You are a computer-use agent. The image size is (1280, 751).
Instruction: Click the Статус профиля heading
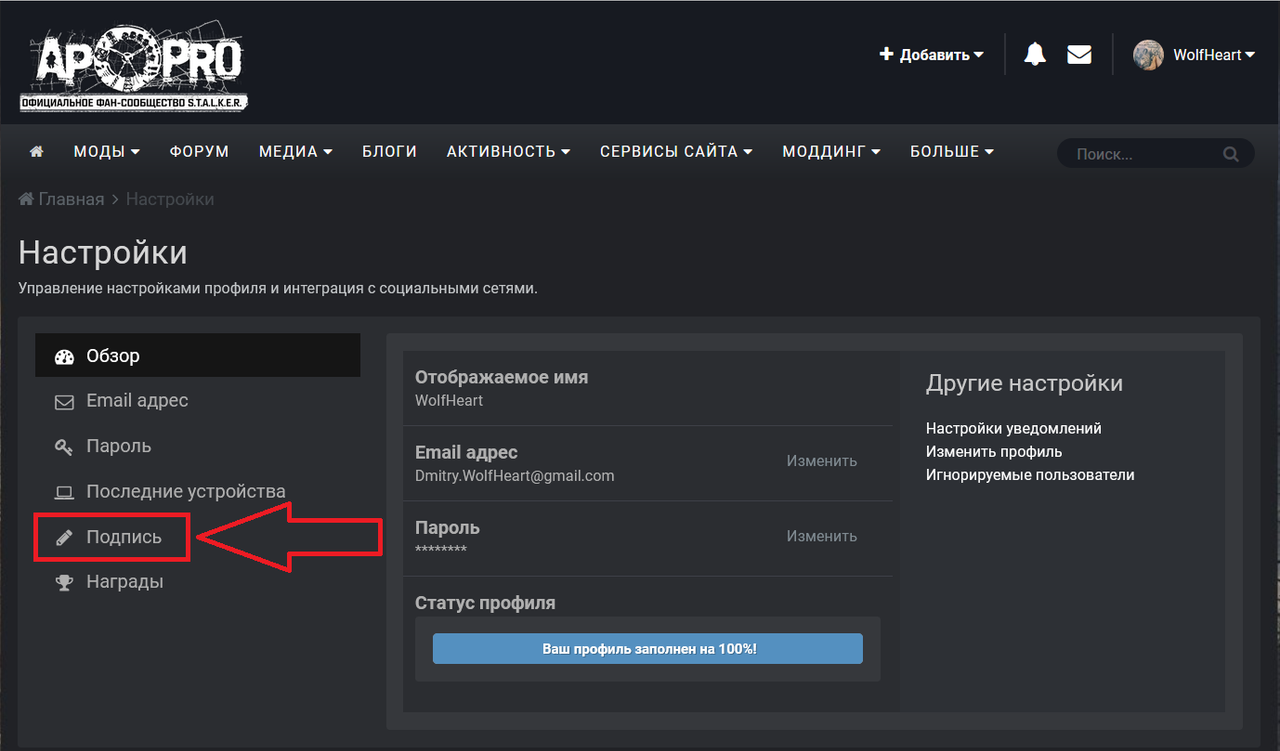pyautogui.click(x=485, y=603)
